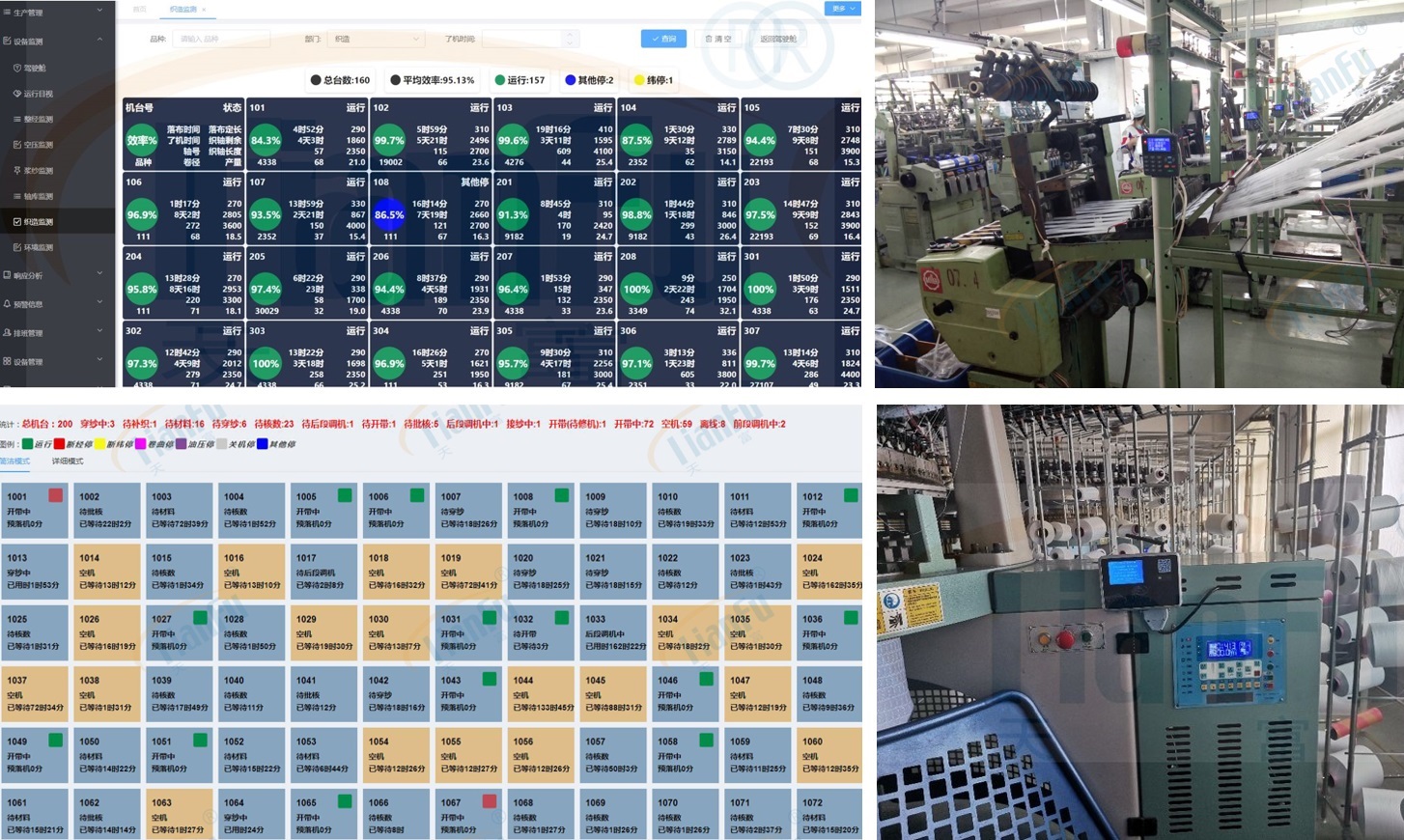
Task: Click the blue 查询 query button
Action: 663,39
